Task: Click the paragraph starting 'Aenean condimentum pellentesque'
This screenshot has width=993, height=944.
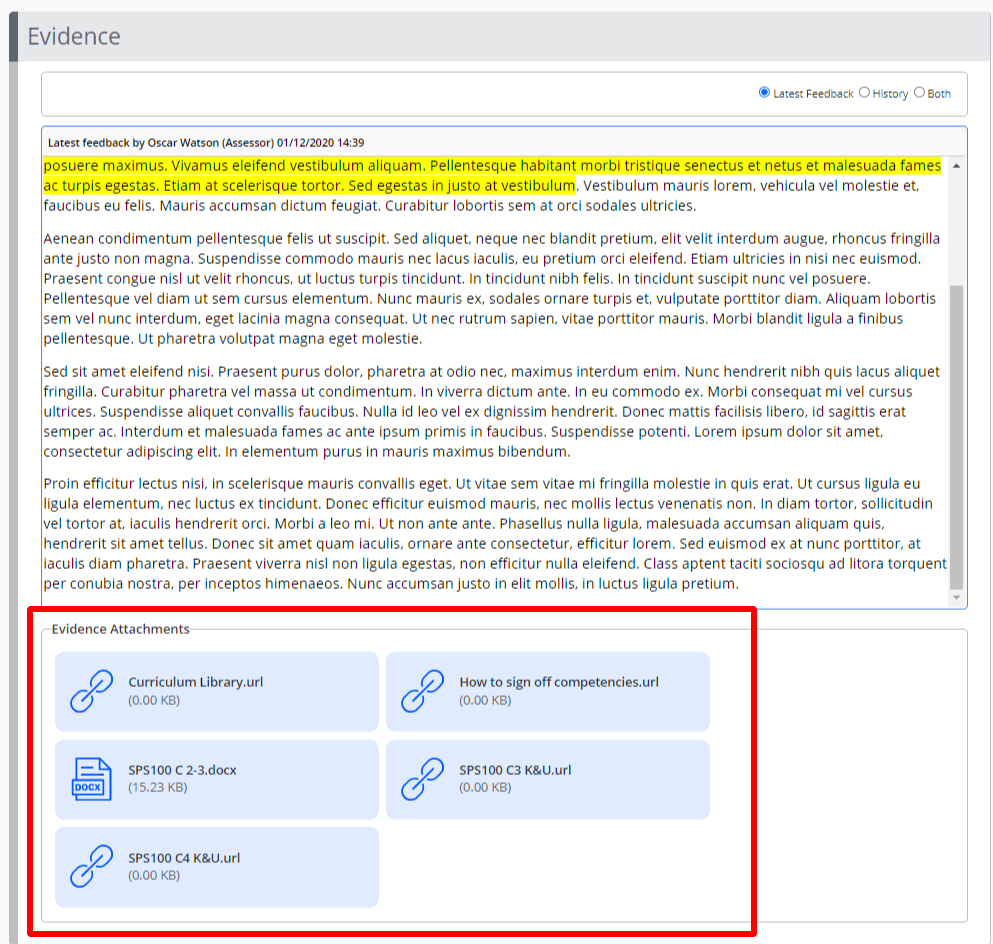Action: (492, 289)
